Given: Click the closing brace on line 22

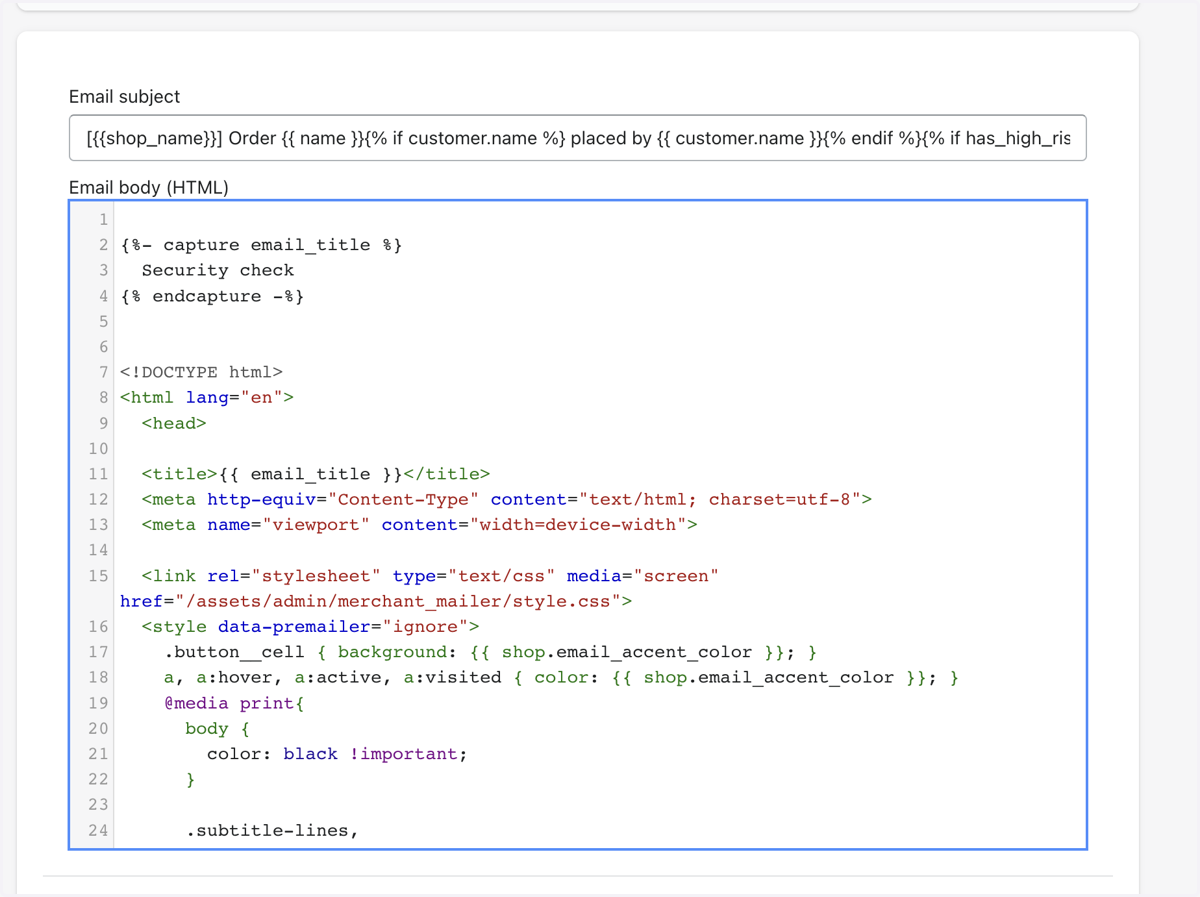Looking at the screenshot, I should [191, 779].
